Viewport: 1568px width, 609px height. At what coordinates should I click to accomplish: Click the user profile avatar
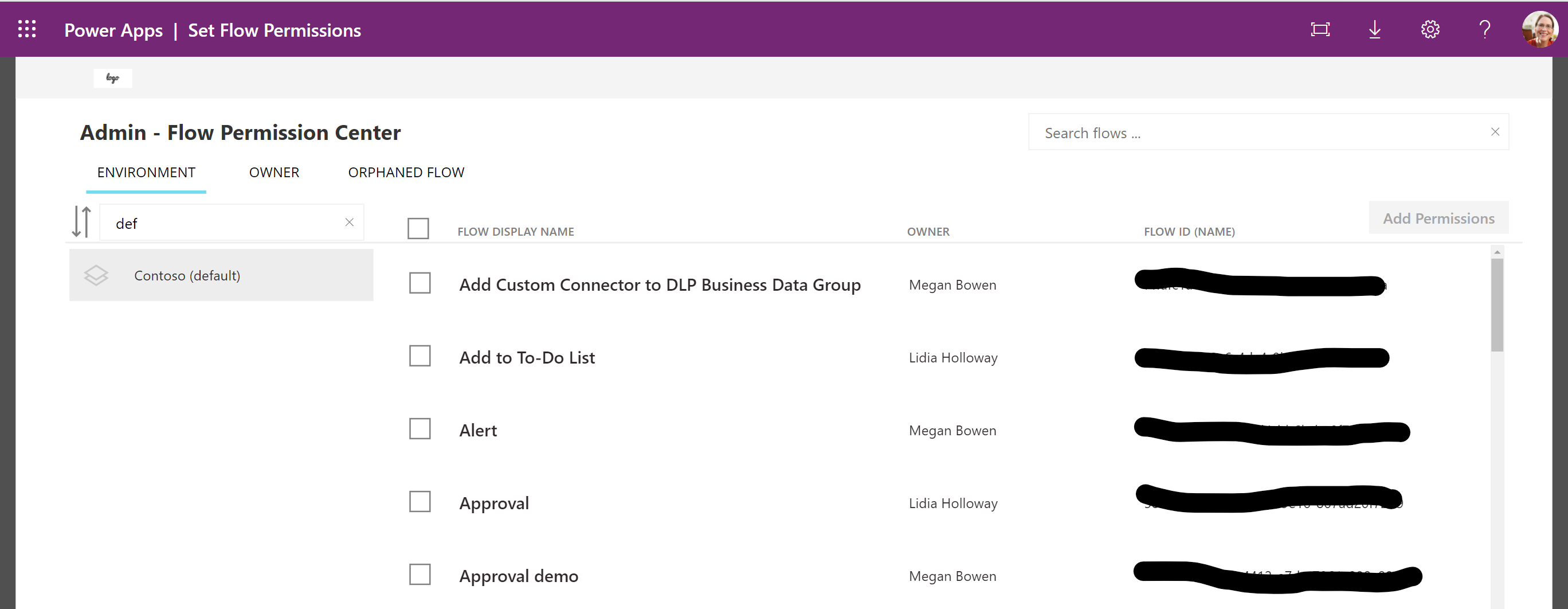point(1539,29)
